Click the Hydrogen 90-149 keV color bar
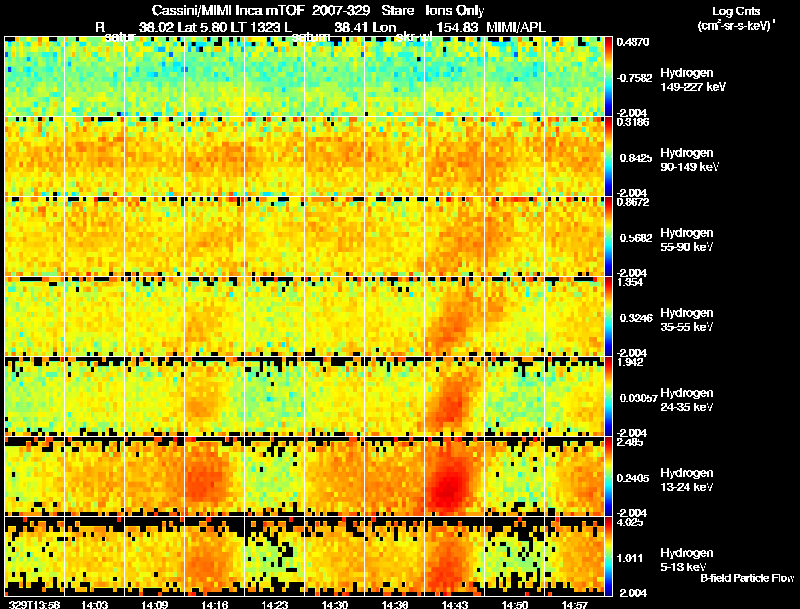The height and width of the screenshot is (609, 800). [x=608, y=157]
